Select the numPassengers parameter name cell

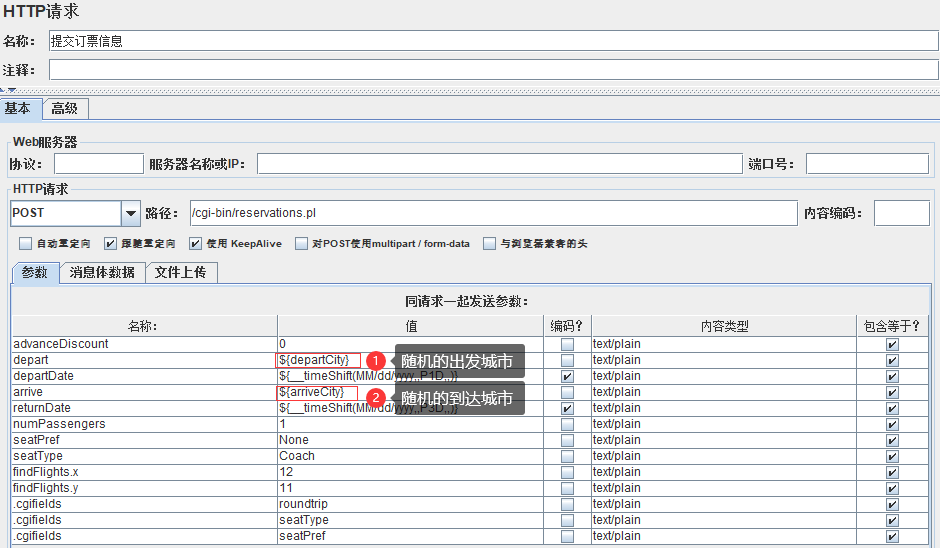144,424
